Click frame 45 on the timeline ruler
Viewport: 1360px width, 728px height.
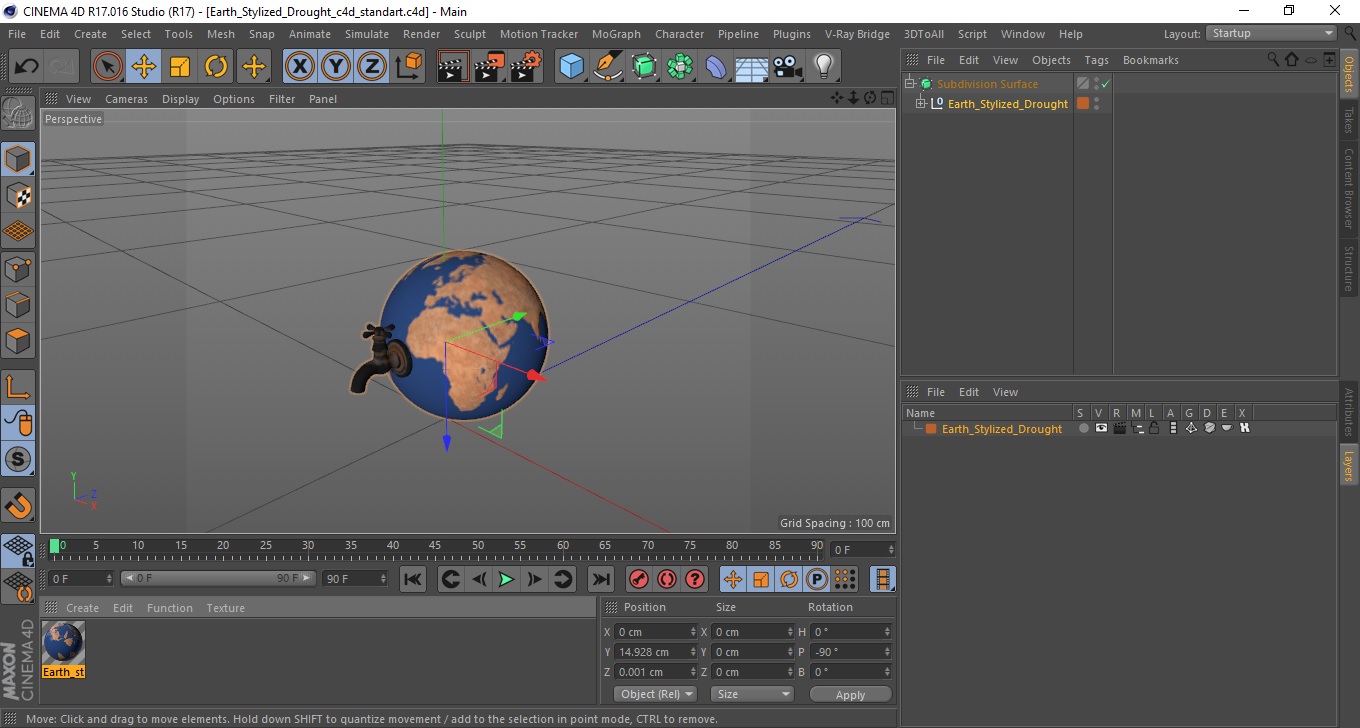[436, 546]
